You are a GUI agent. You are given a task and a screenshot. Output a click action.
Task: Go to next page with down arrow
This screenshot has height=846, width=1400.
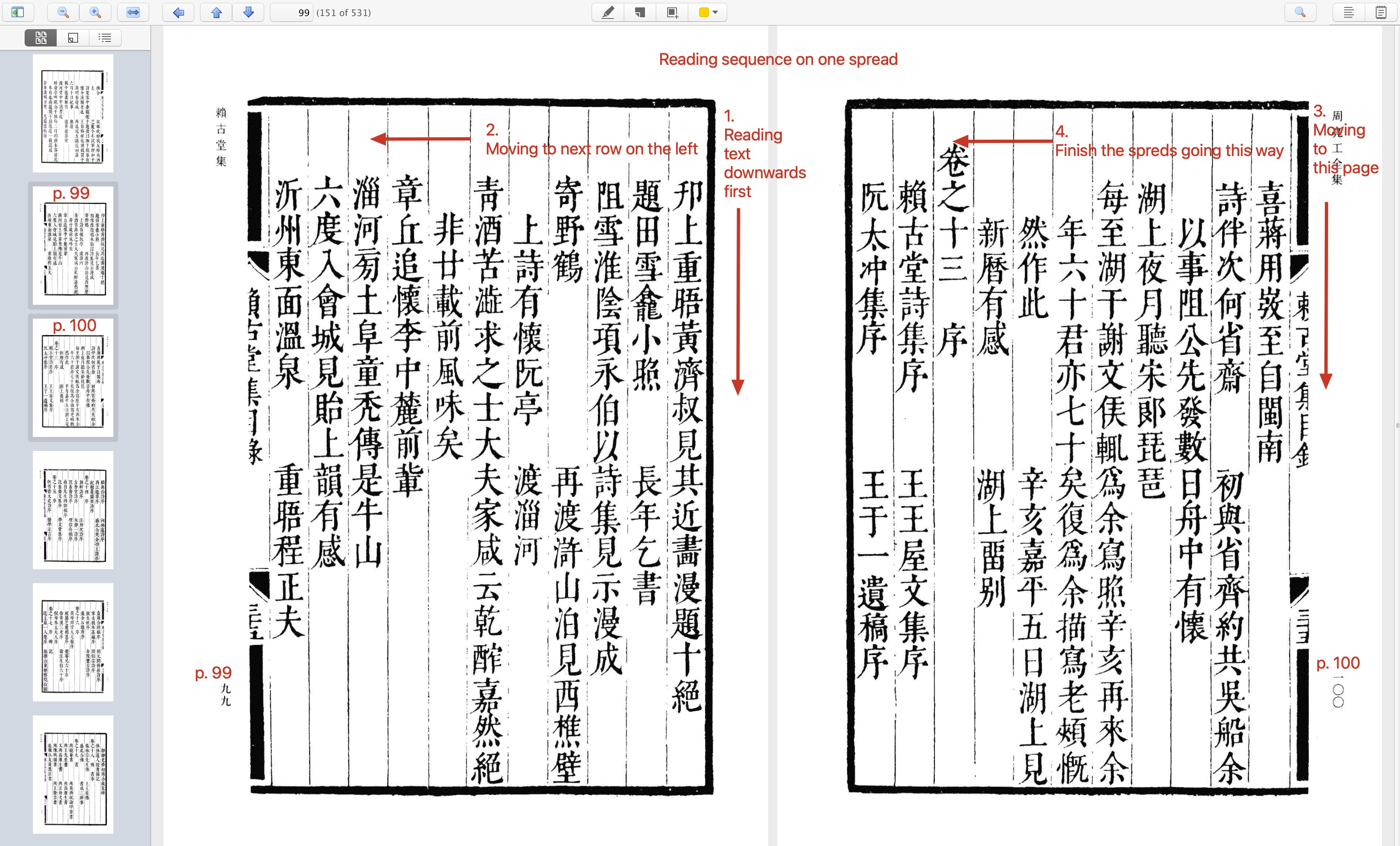pos(248,12)
